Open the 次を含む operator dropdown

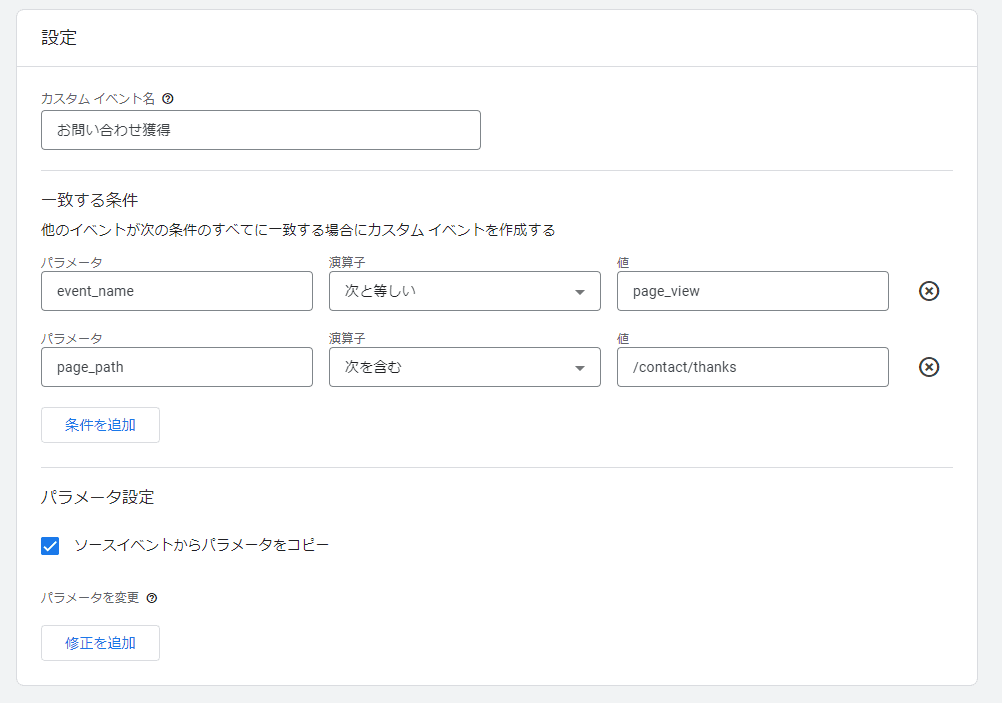point(465,367)
